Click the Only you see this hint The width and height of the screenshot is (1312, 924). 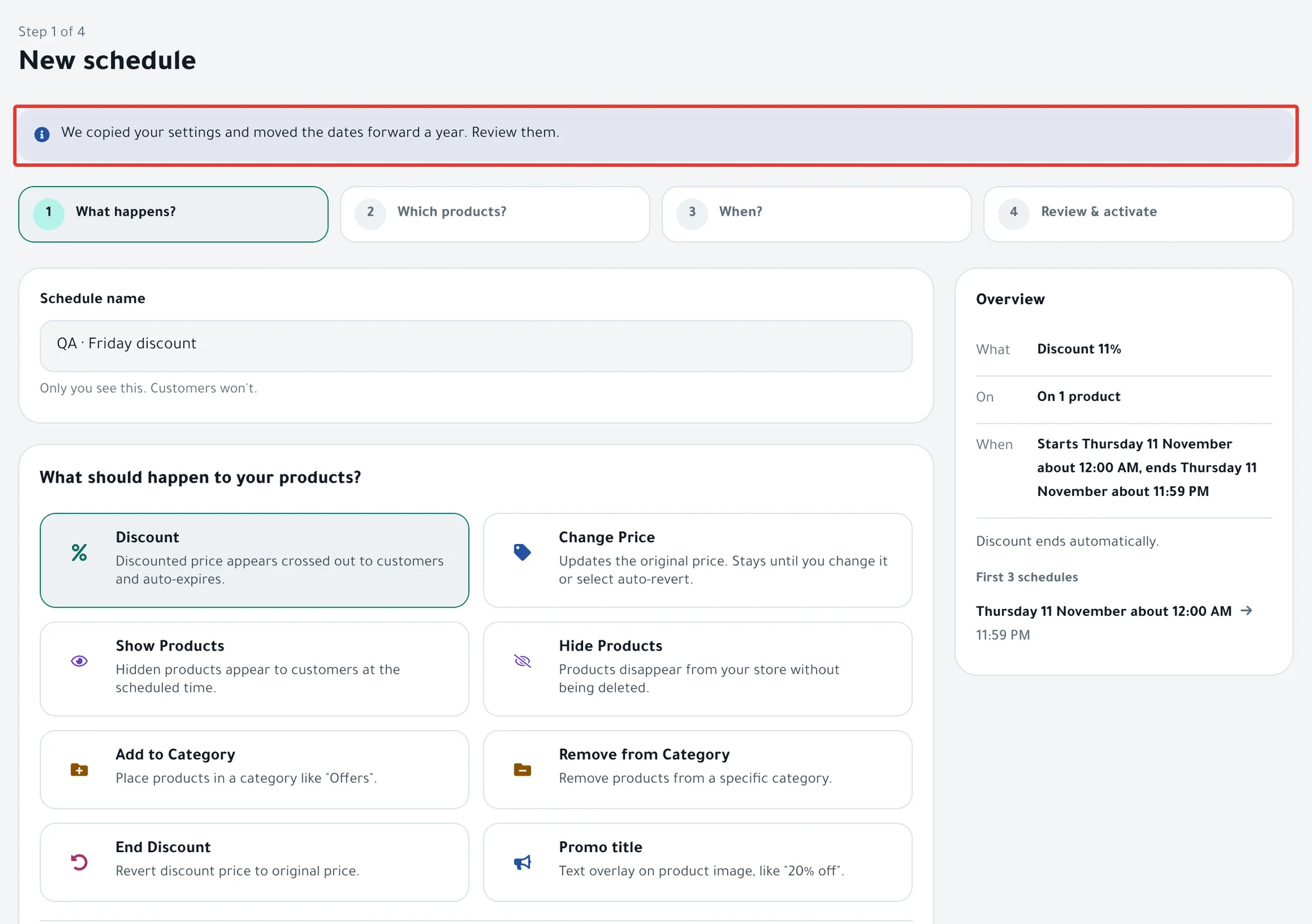point(148,388)
